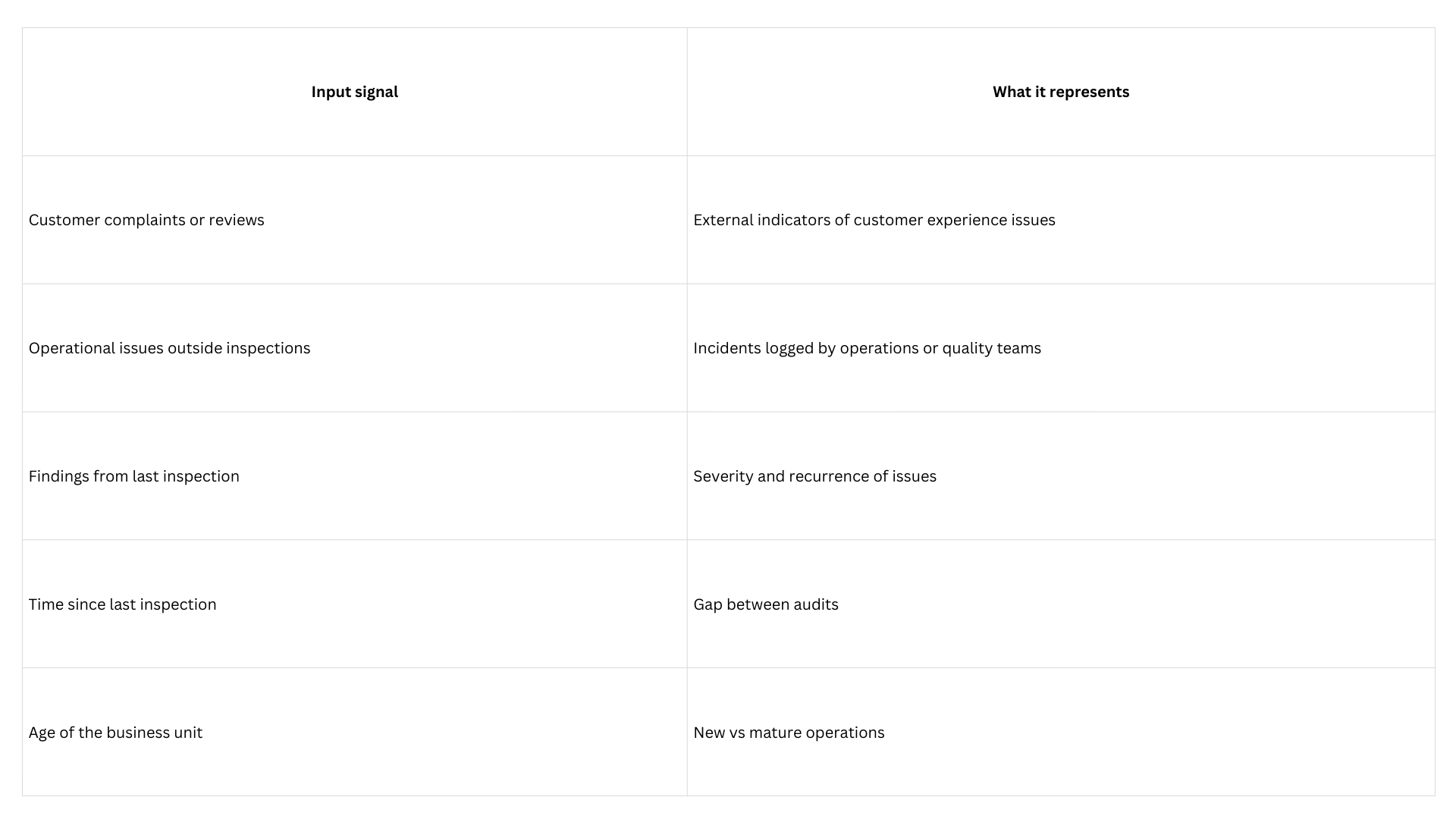This screenshot has width=1456, height=819.
Task: Click the 'New vs mature operations' cell
Action: tap(789, 733)
